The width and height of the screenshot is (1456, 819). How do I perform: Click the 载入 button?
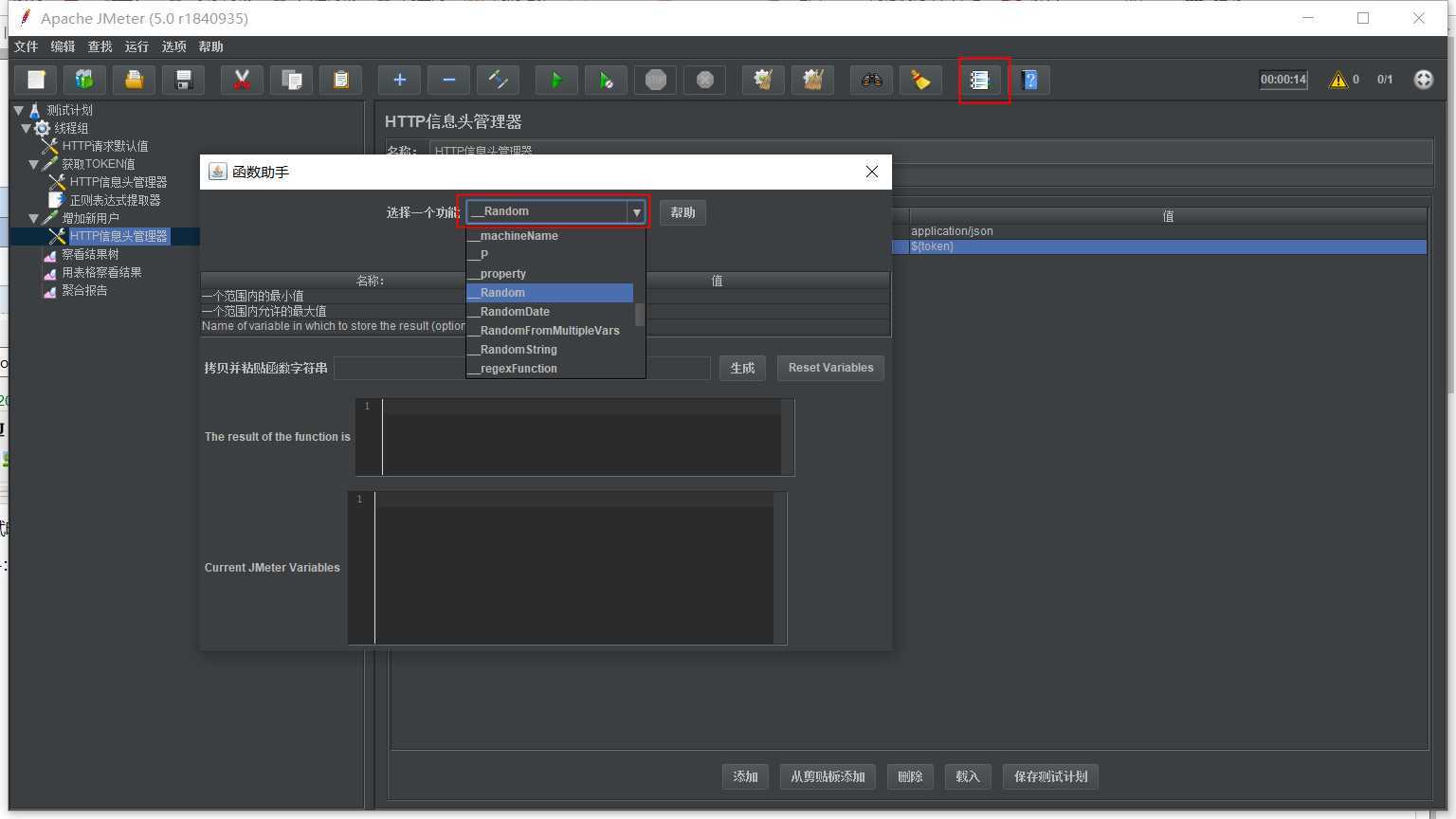pyautogui.click(x=968, y=776)
